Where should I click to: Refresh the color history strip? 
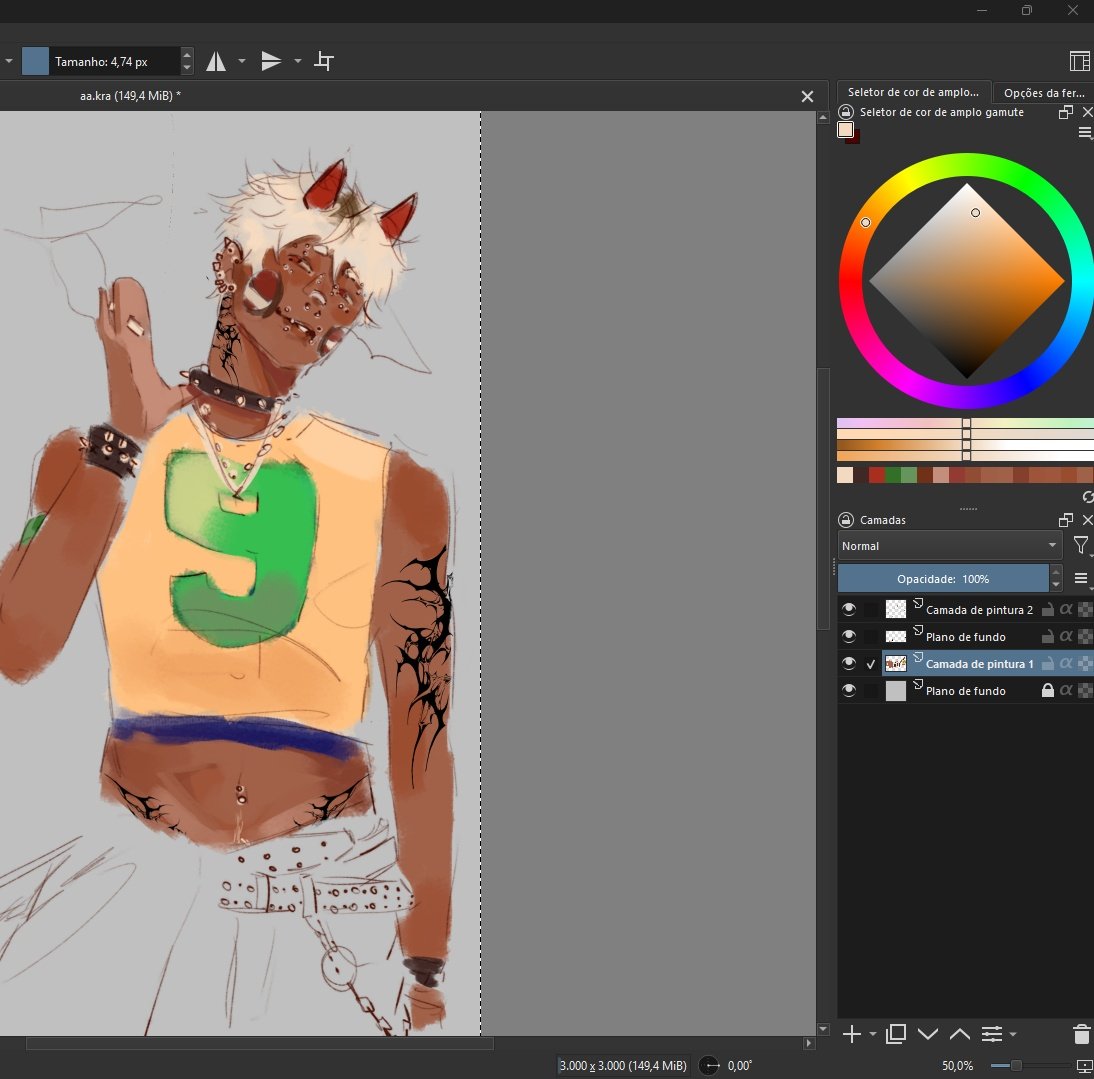(x=1087, y=497)
